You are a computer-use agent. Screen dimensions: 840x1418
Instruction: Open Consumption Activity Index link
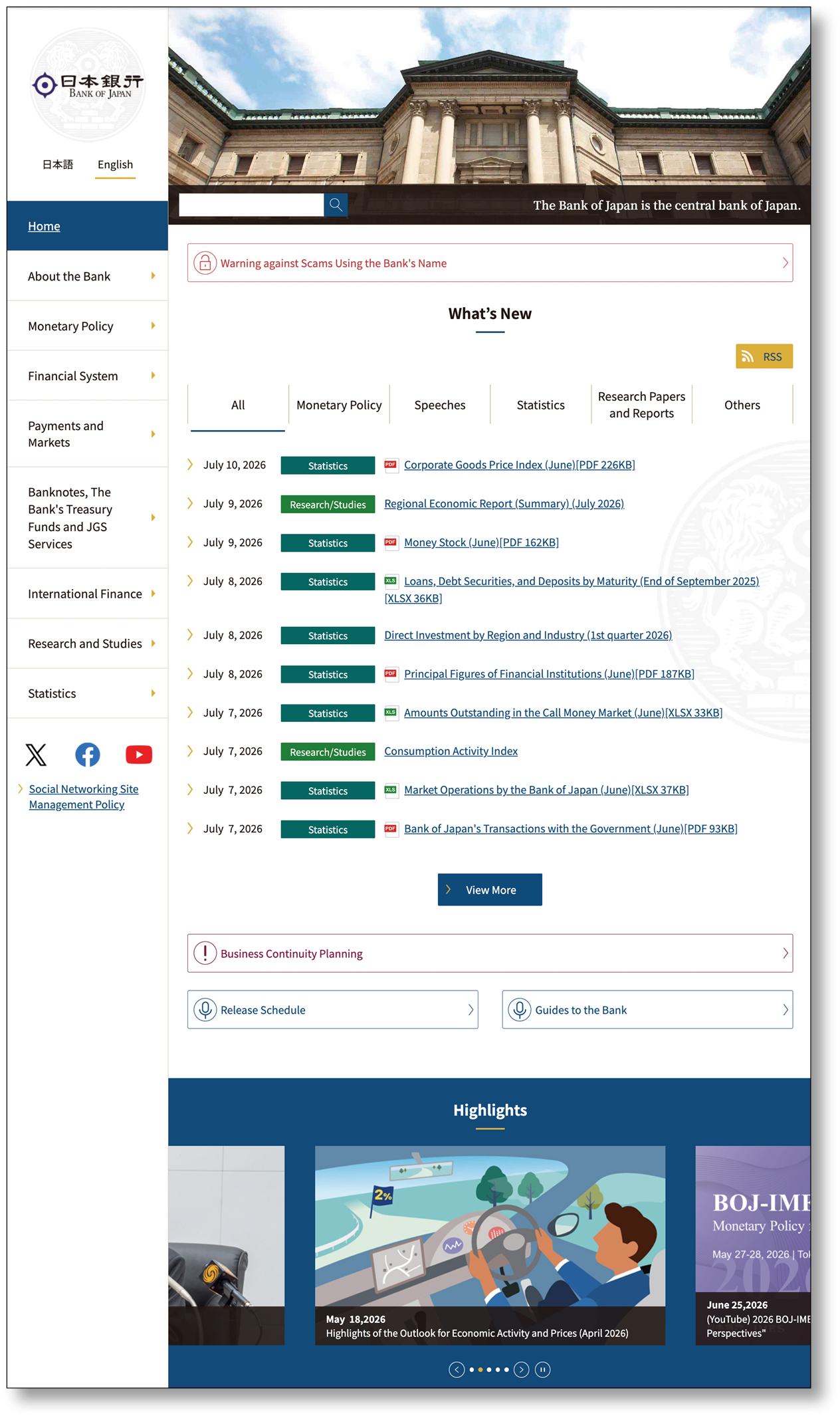click(451, 751)
